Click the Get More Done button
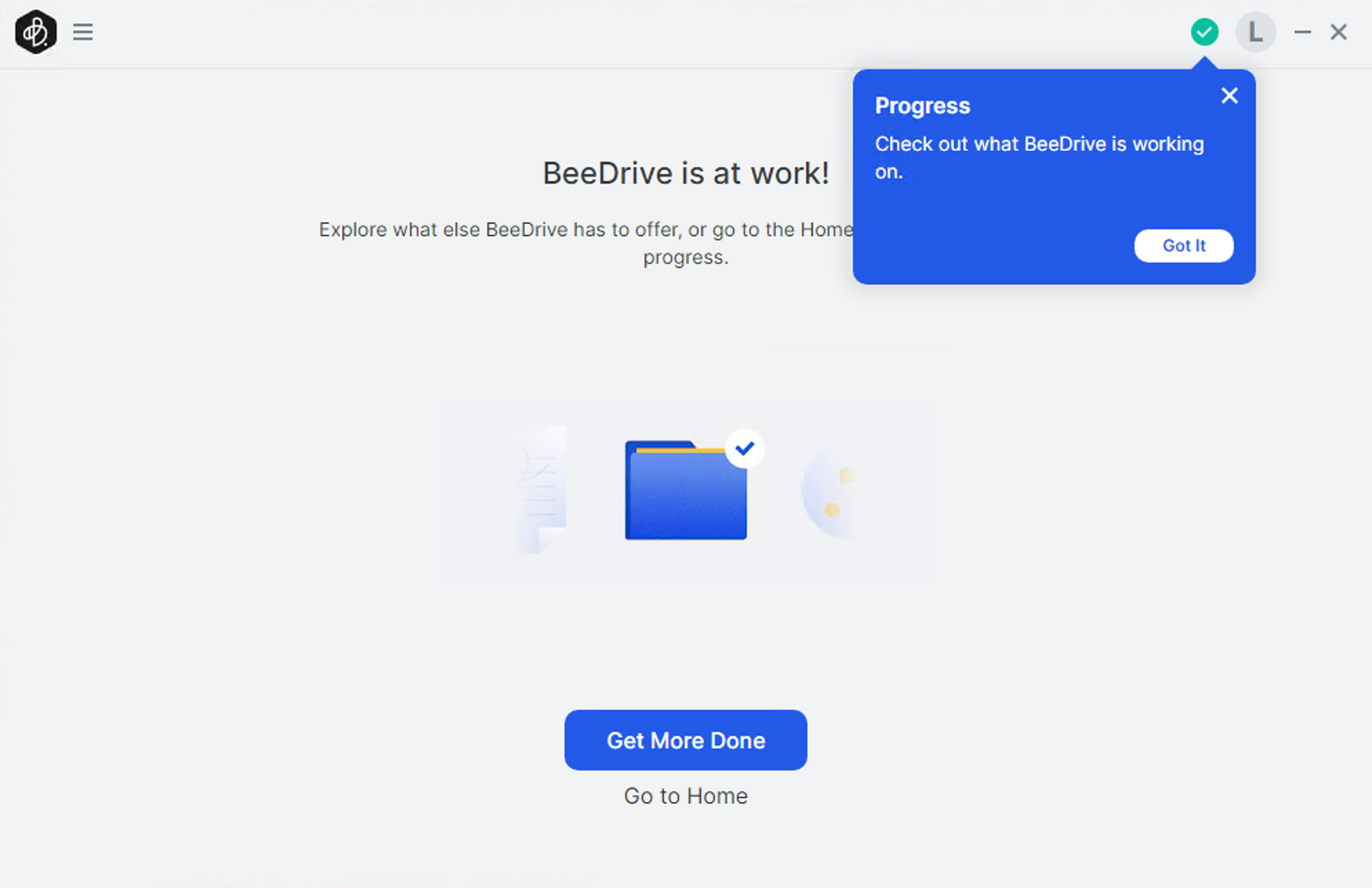 (x=685, y=740)
